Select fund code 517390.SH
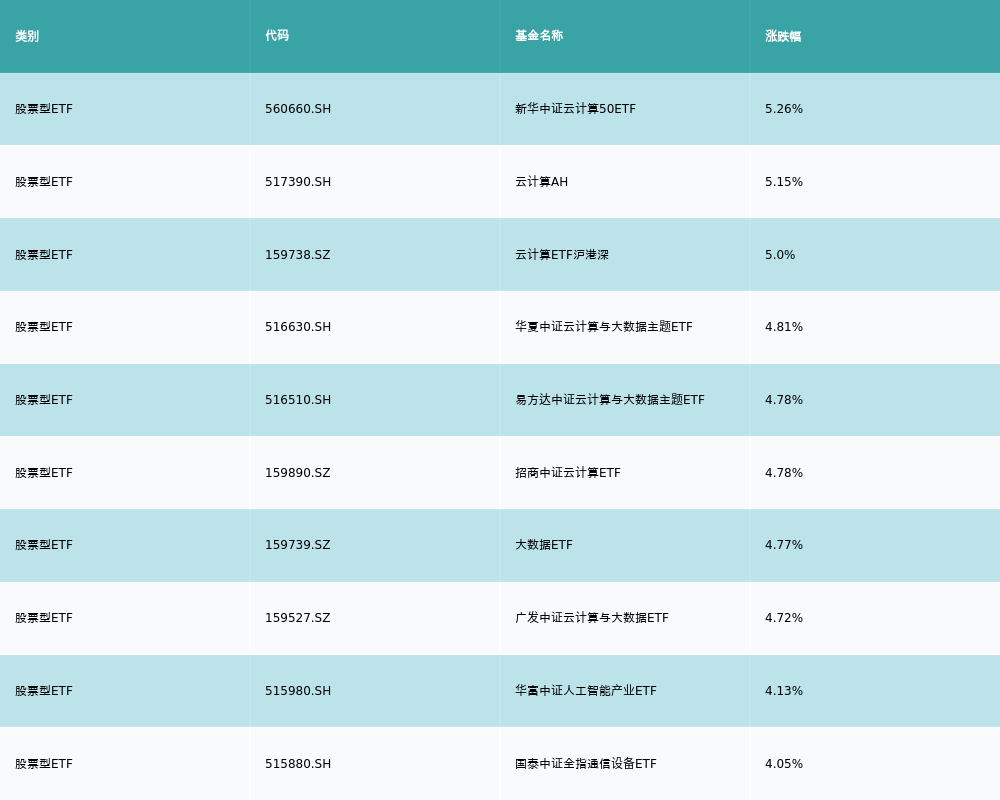 [298, 182]
